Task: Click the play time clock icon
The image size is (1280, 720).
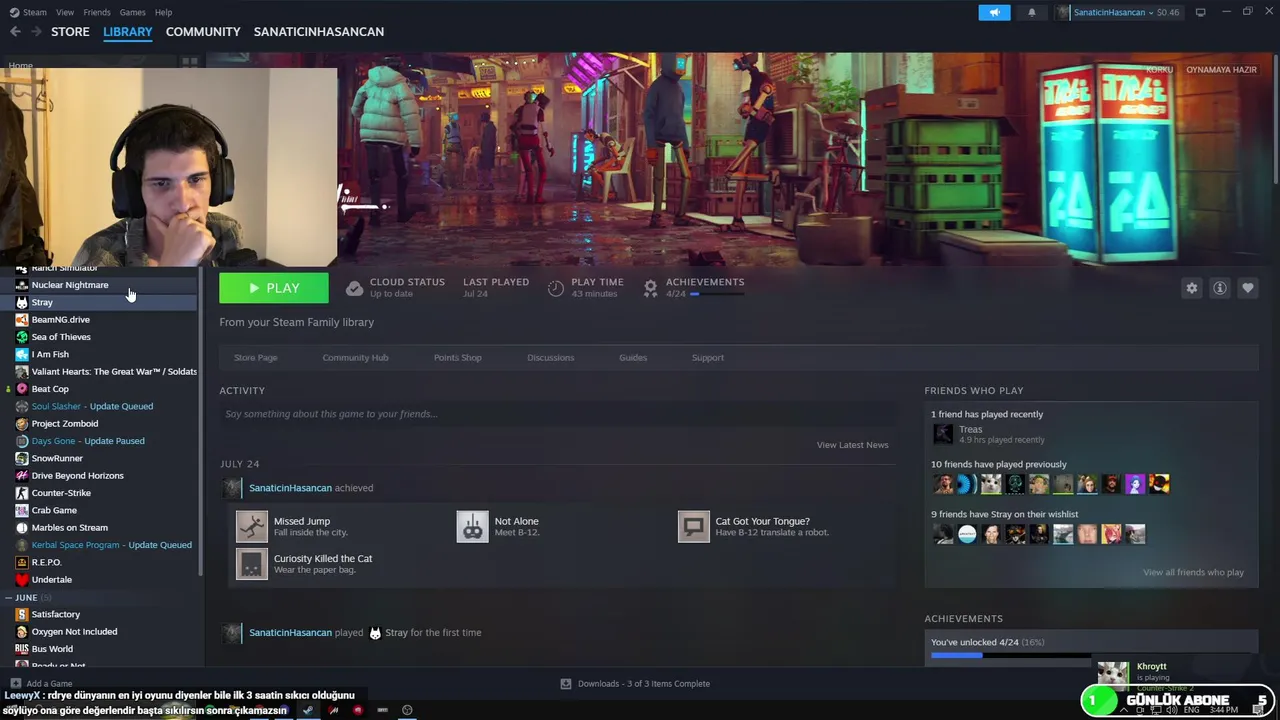Action: [556, 288]
